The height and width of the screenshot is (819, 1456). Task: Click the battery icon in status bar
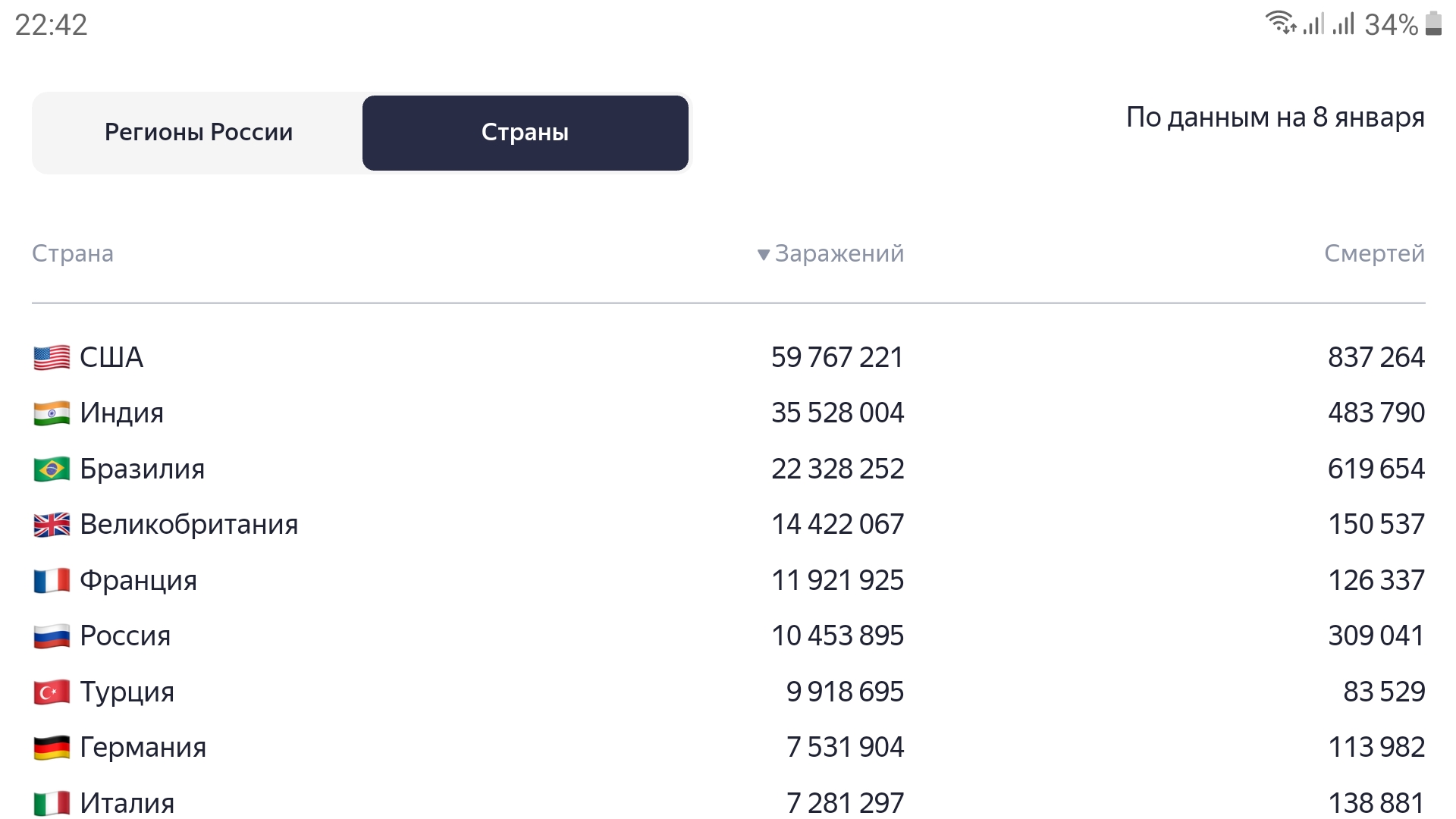point(1433,24)
